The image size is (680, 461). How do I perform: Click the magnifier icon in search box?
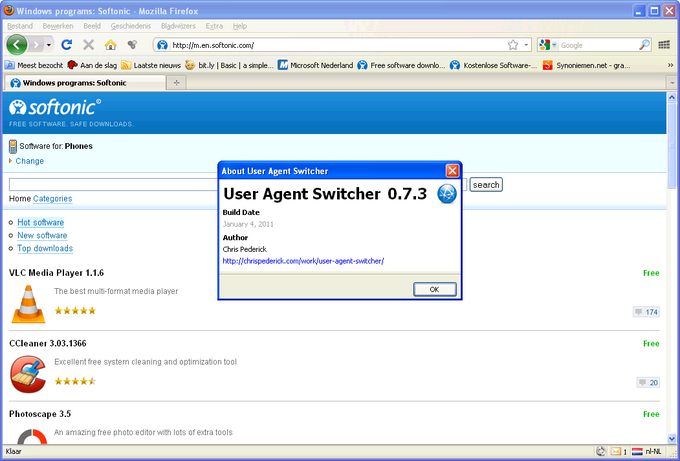(x=644, y=45)
